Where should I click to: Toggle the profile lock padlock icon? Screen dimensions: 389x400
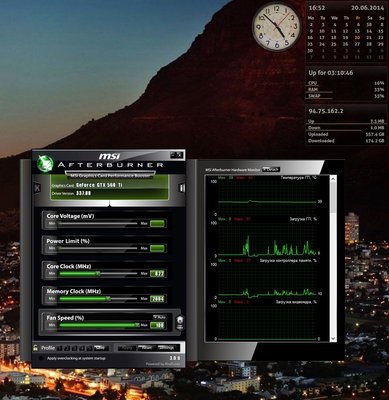(35, 348)
